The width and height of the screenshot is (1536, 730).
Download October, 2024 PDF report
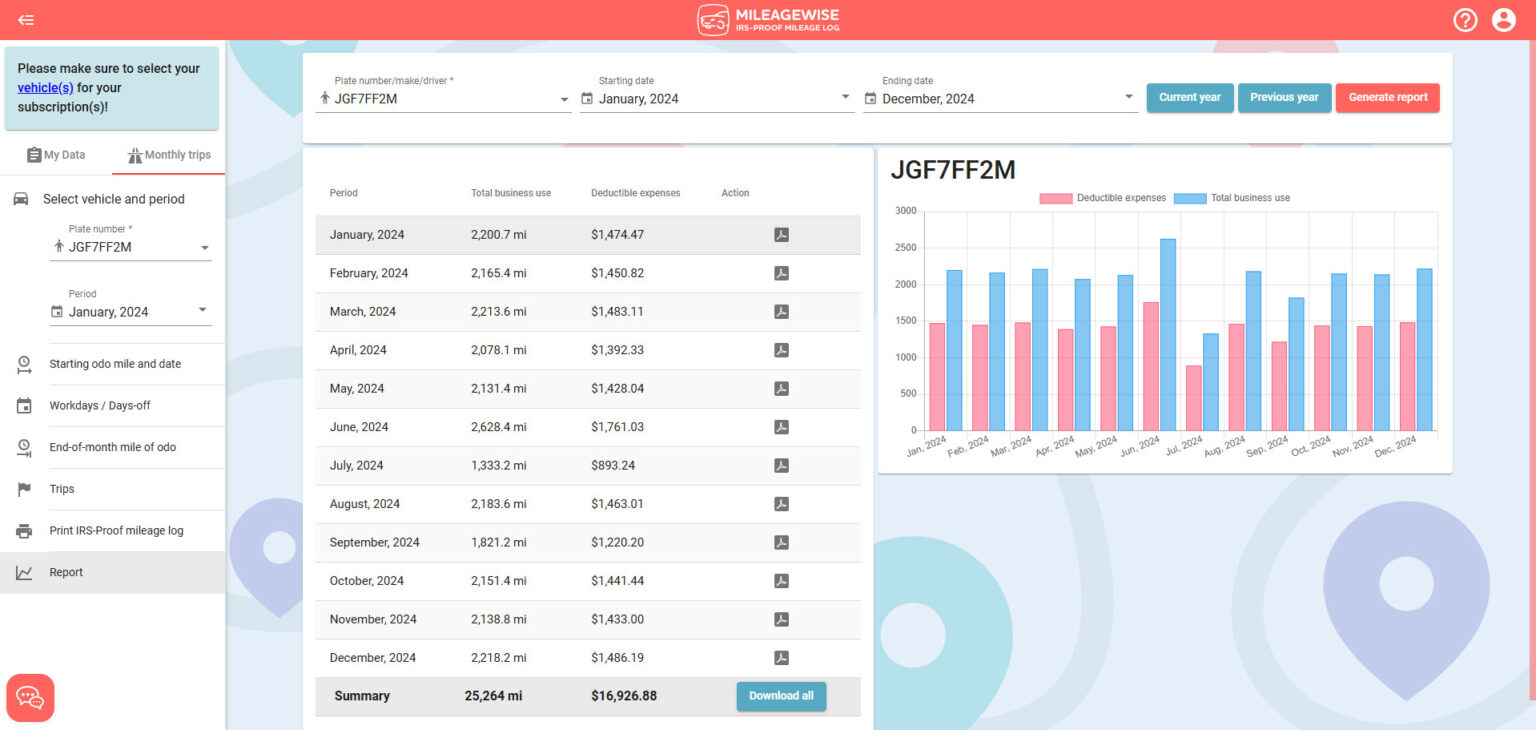pos(781,581)
